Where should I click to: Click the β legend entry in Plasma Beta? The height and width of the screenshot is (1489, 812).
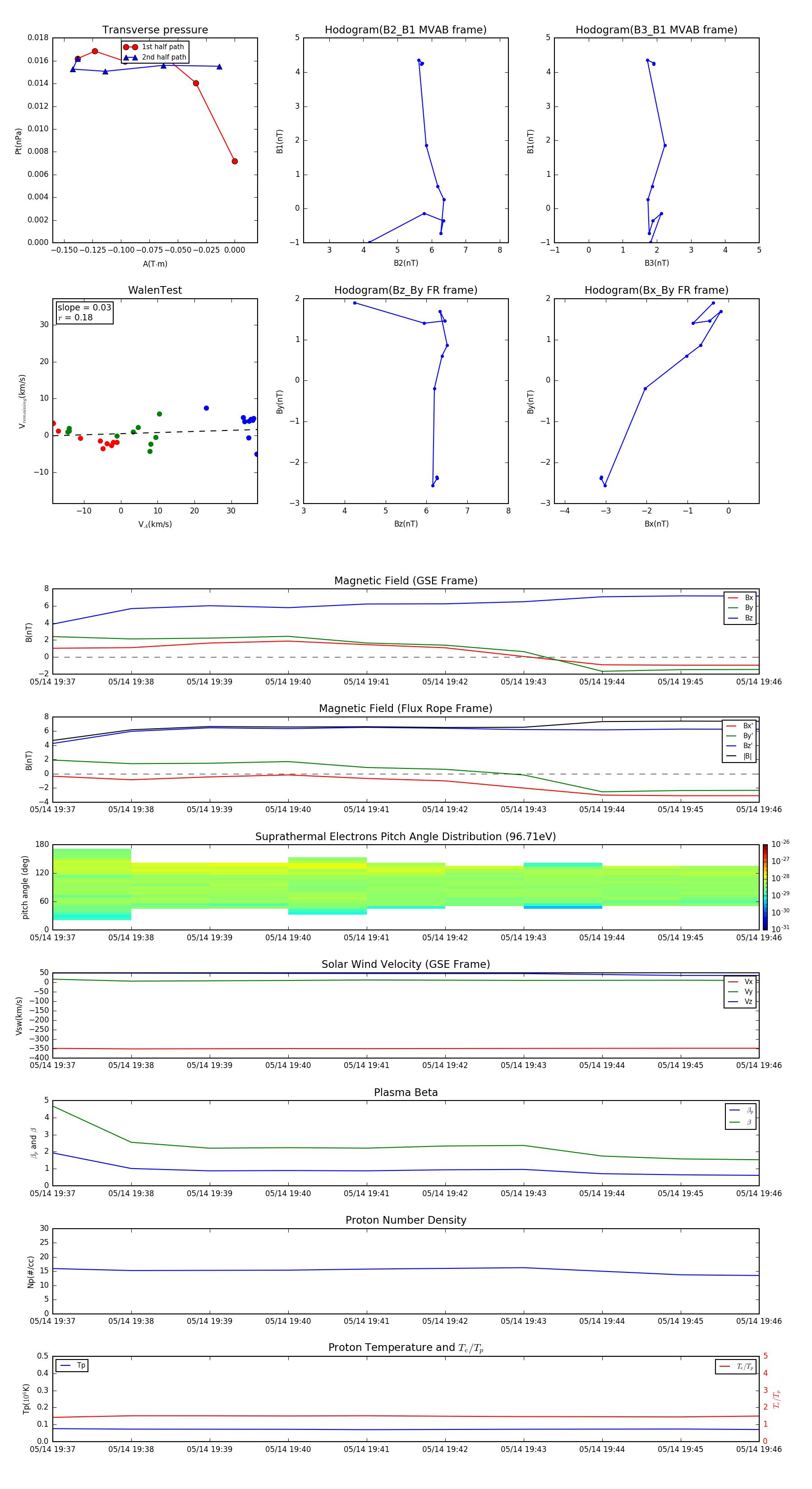pos(741,1122)
